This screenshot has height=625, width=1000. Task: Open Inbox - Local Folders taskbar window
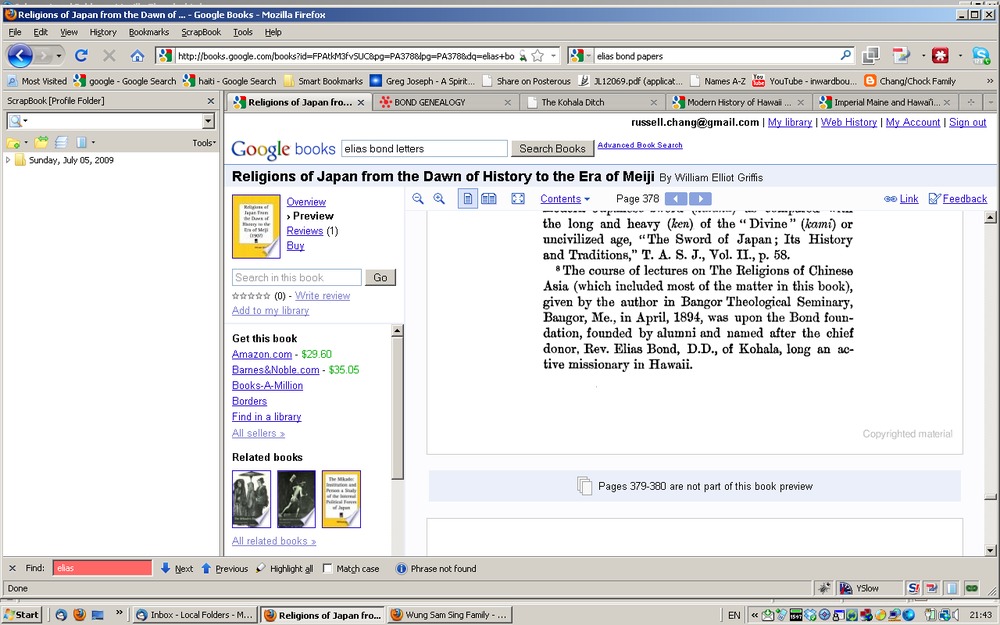(x=194, y=615)
